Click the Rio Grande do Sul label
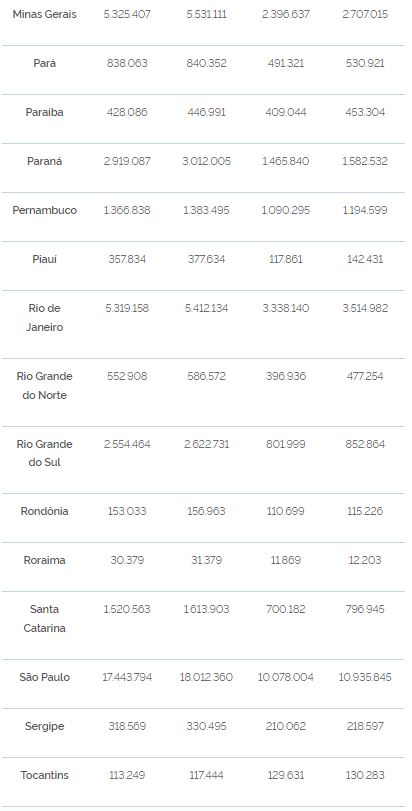The width and height of the screenshot is (412, 811). tap(44, 453)
